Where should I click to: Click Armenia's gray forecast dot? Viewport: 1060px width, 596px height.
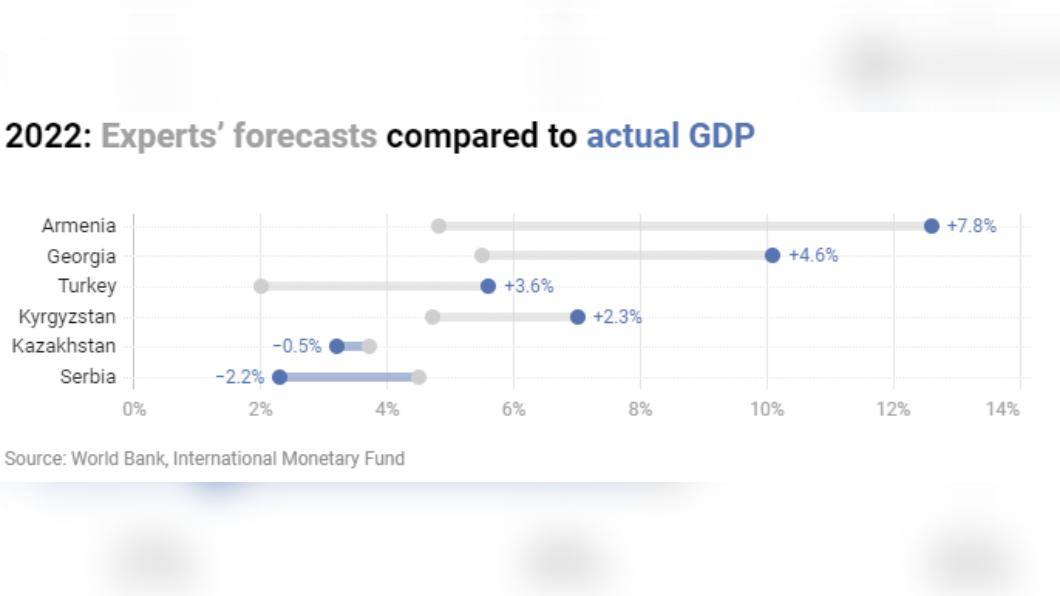point(438,226)
